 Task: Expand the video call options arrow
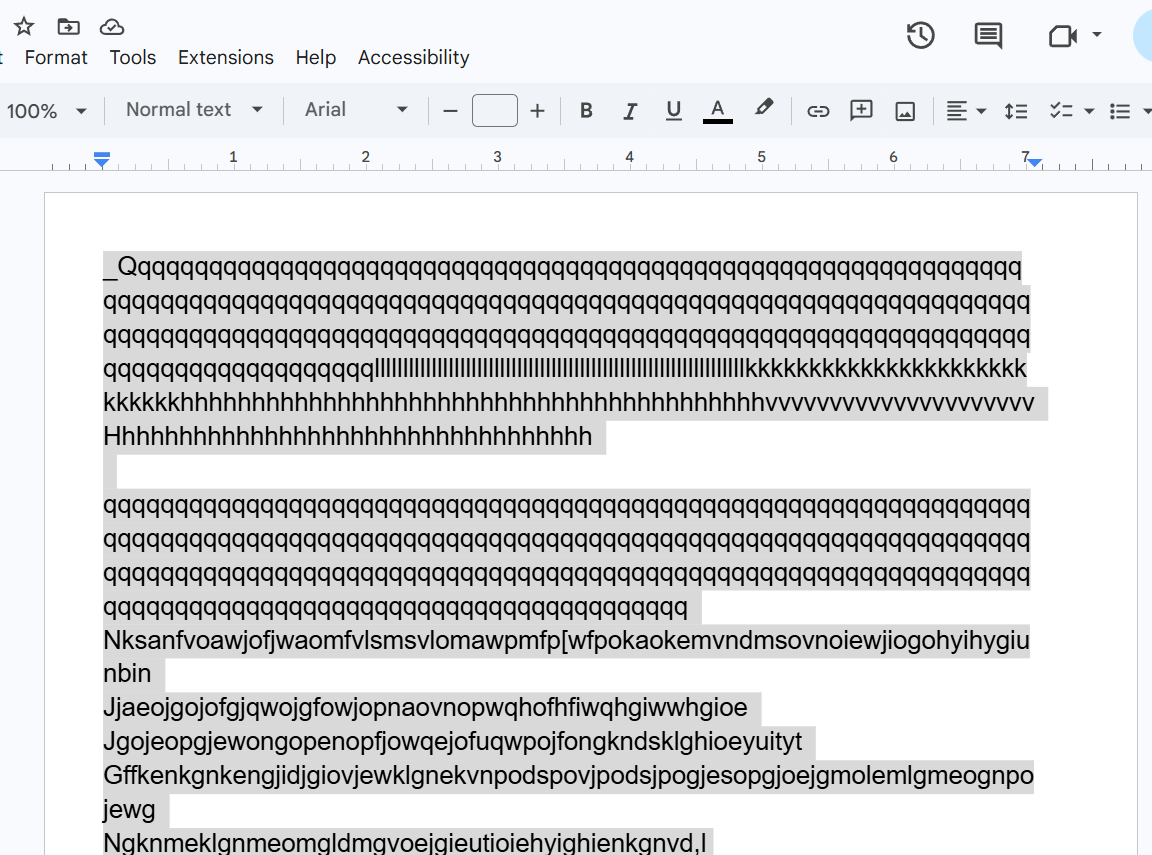tap(1097, 35)
